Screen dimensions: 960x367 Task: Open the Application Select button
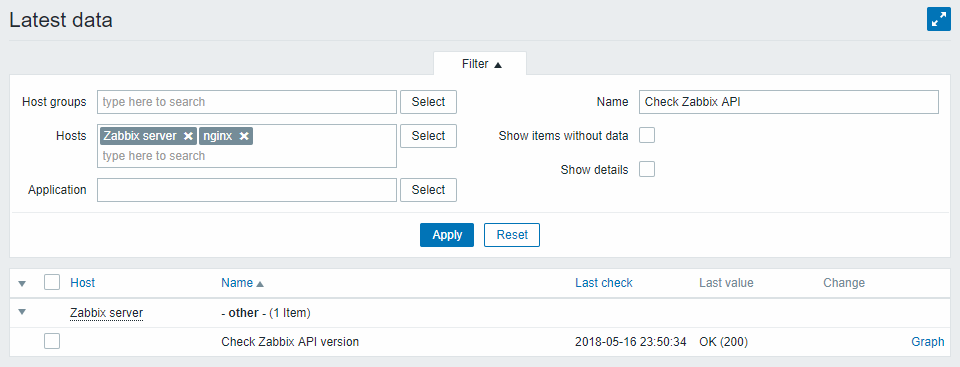[429, 190]
